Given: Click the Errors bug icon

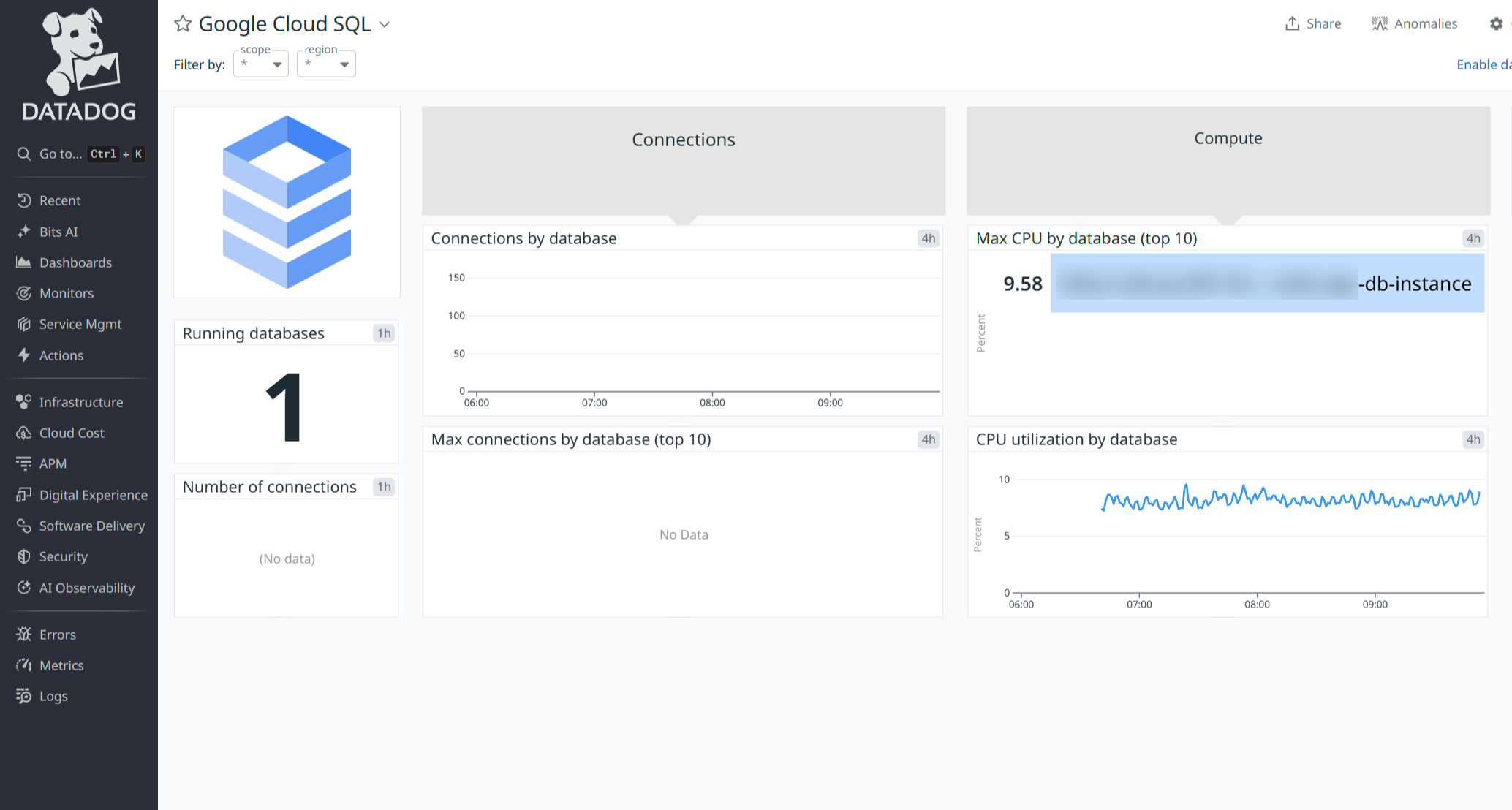Looking at the screenshot, I should tap(24, 635).
